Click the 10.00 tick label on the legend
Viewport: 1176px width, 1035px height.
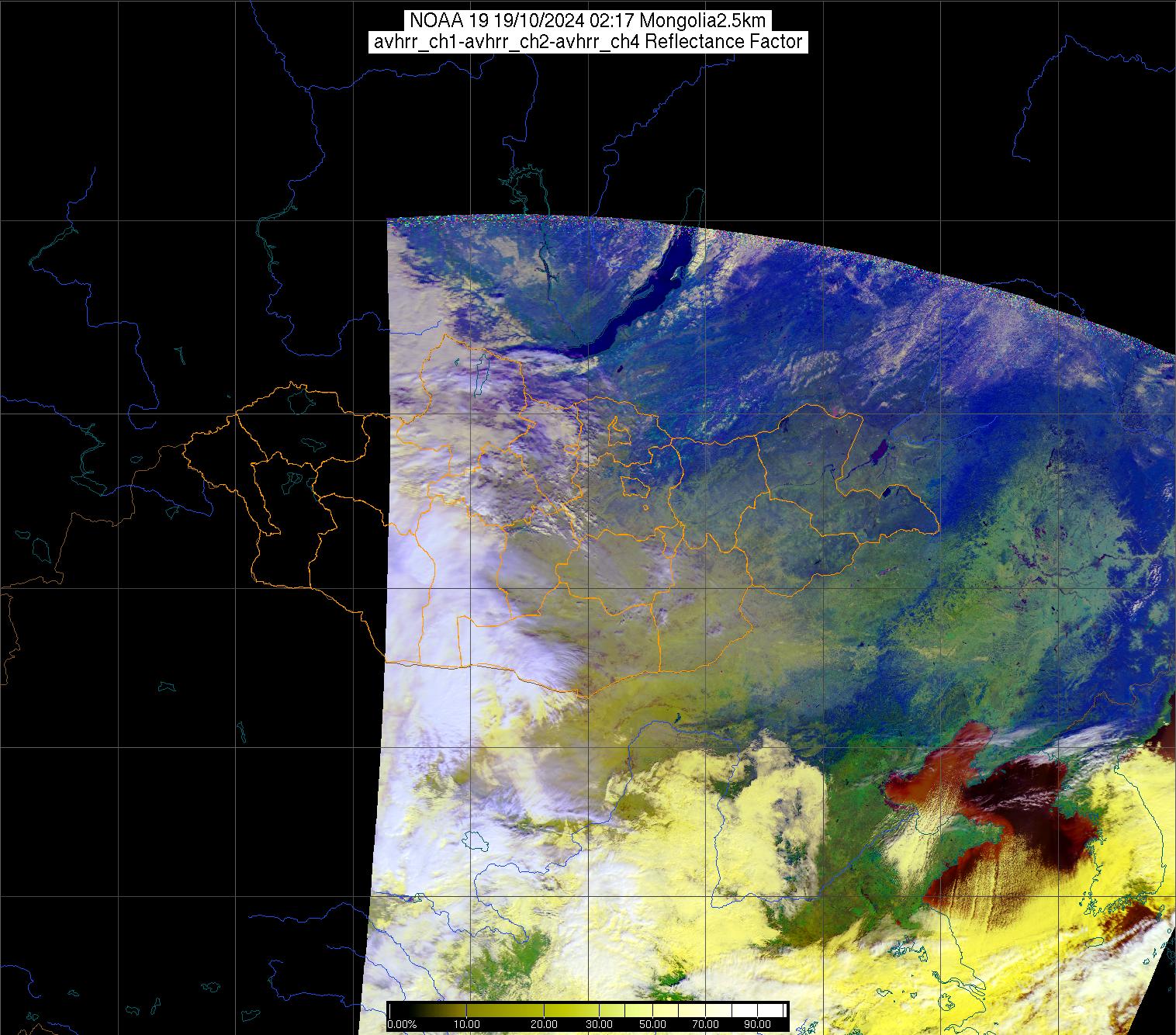pos(472,1025)
